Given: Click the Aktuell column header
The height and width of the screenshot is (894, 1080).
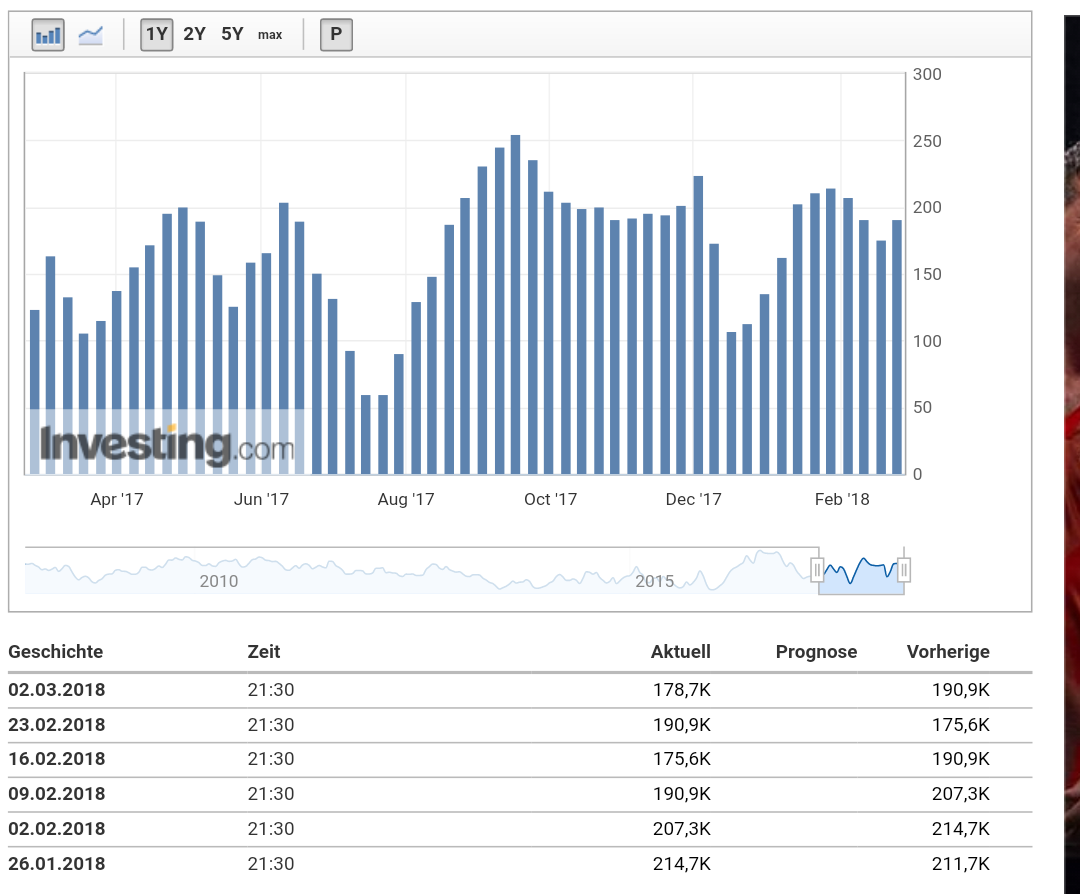Looking at the screenshot, I should (681, 652).
